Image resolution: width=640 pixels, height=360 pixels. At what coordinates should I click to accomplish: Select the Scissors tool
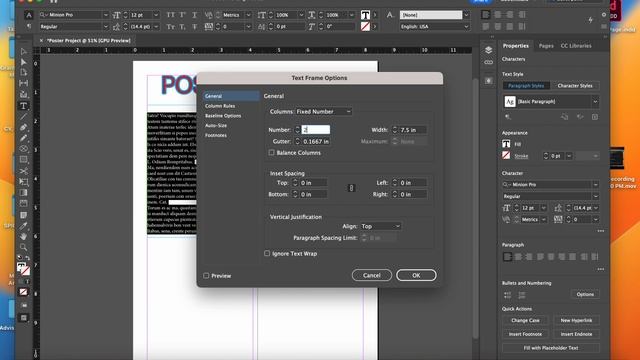coord(23,171)
